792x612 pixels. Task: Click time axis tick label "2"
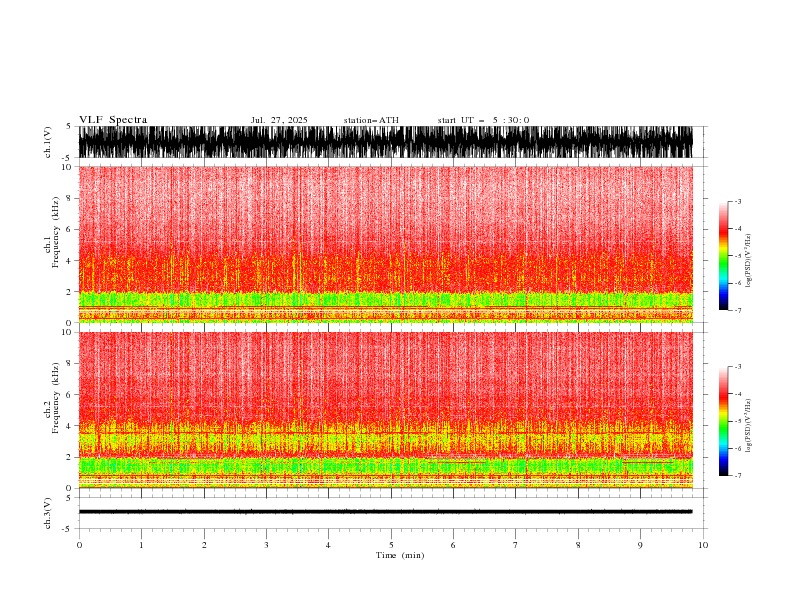(x=204, y=545)
